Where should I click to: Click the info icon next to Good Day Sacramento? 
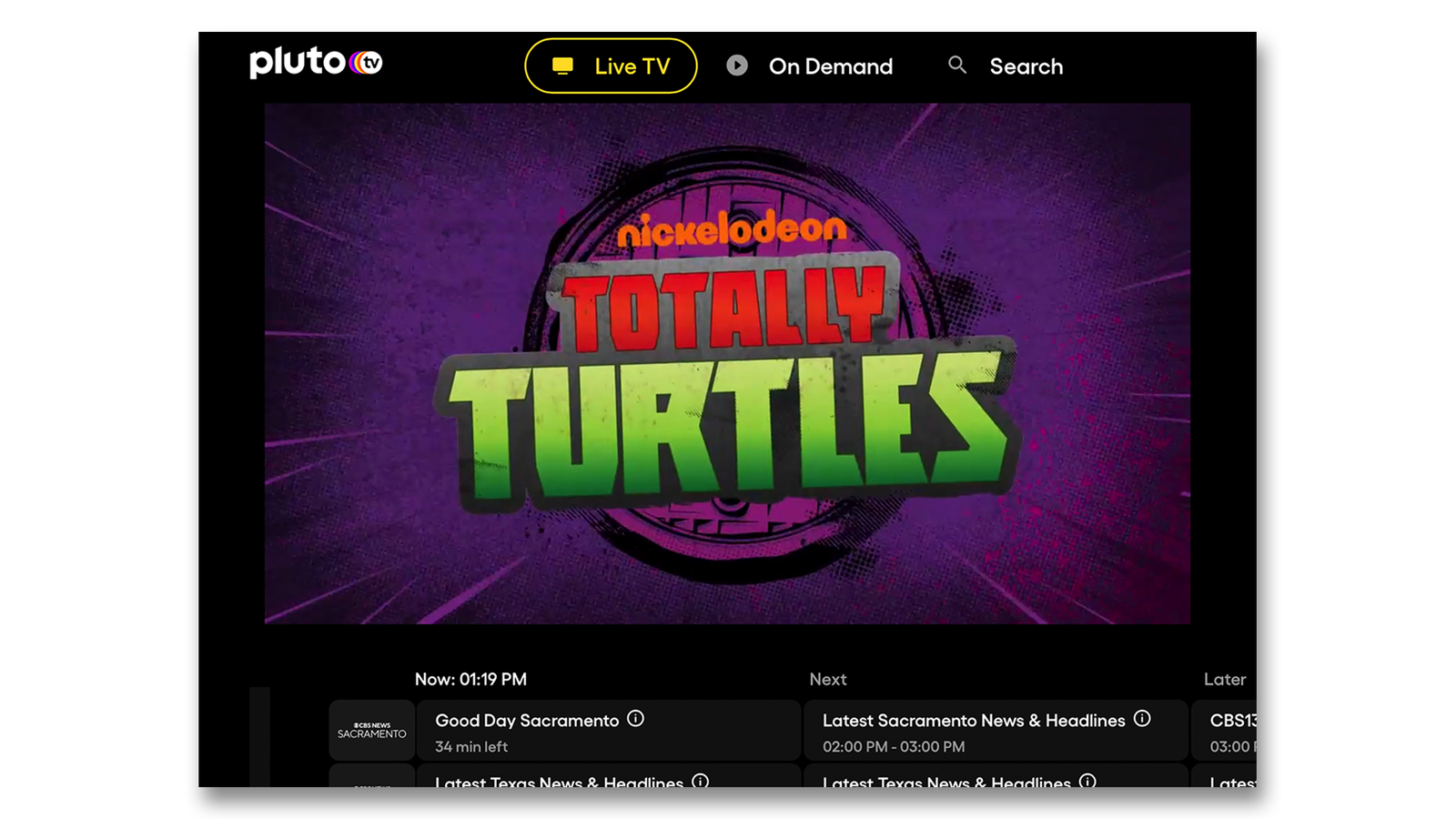coord(637,718)
